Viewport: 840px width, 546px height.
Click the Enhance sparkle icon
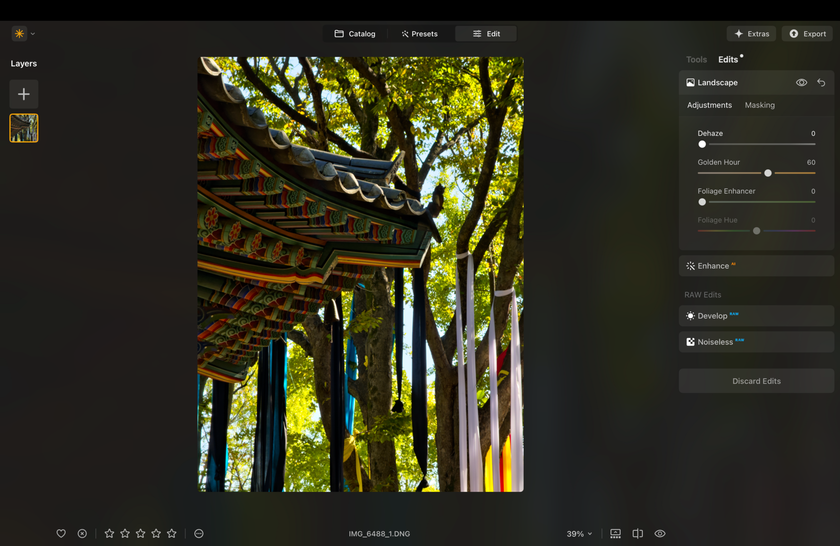(x=691, y=266)
